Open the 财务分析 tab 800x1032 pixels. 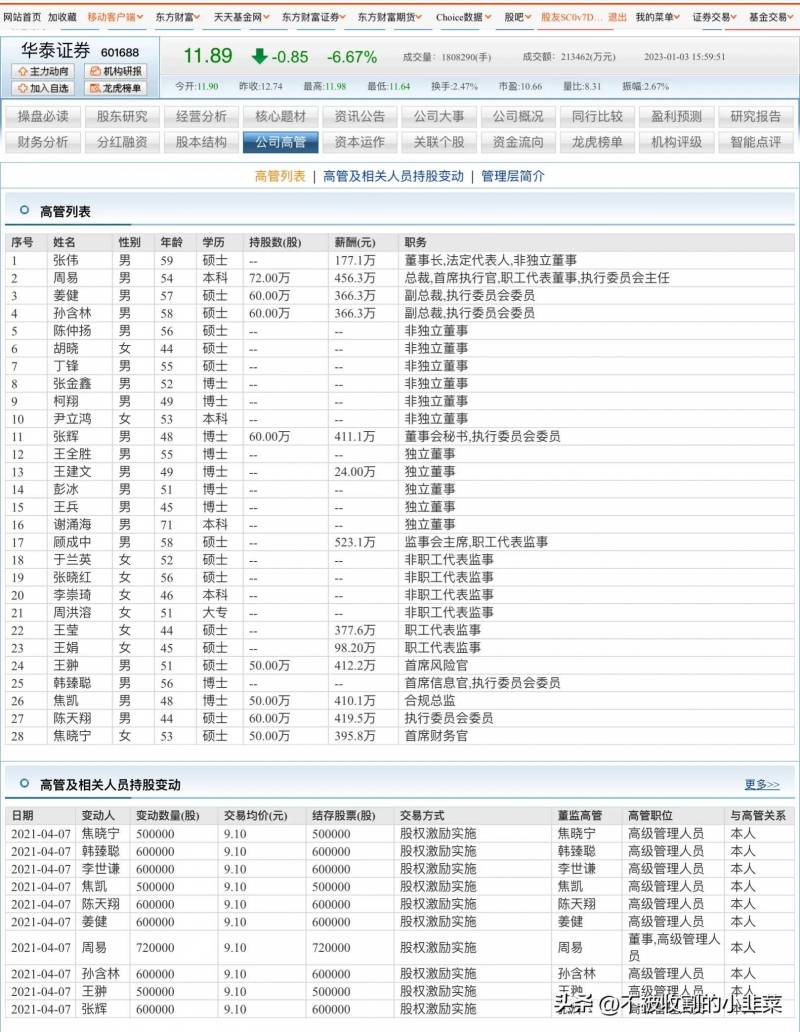43,142
